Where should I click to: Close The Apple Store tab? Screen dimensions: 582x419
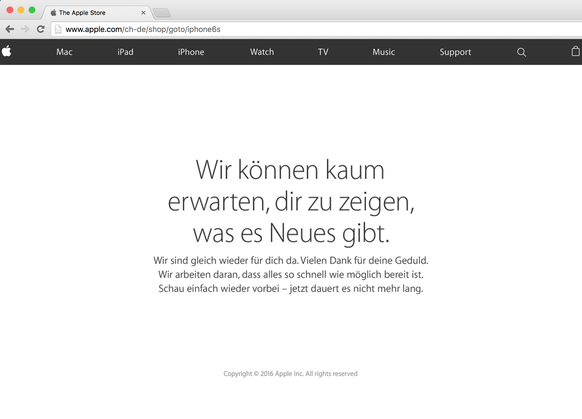[x=143, y=13]
